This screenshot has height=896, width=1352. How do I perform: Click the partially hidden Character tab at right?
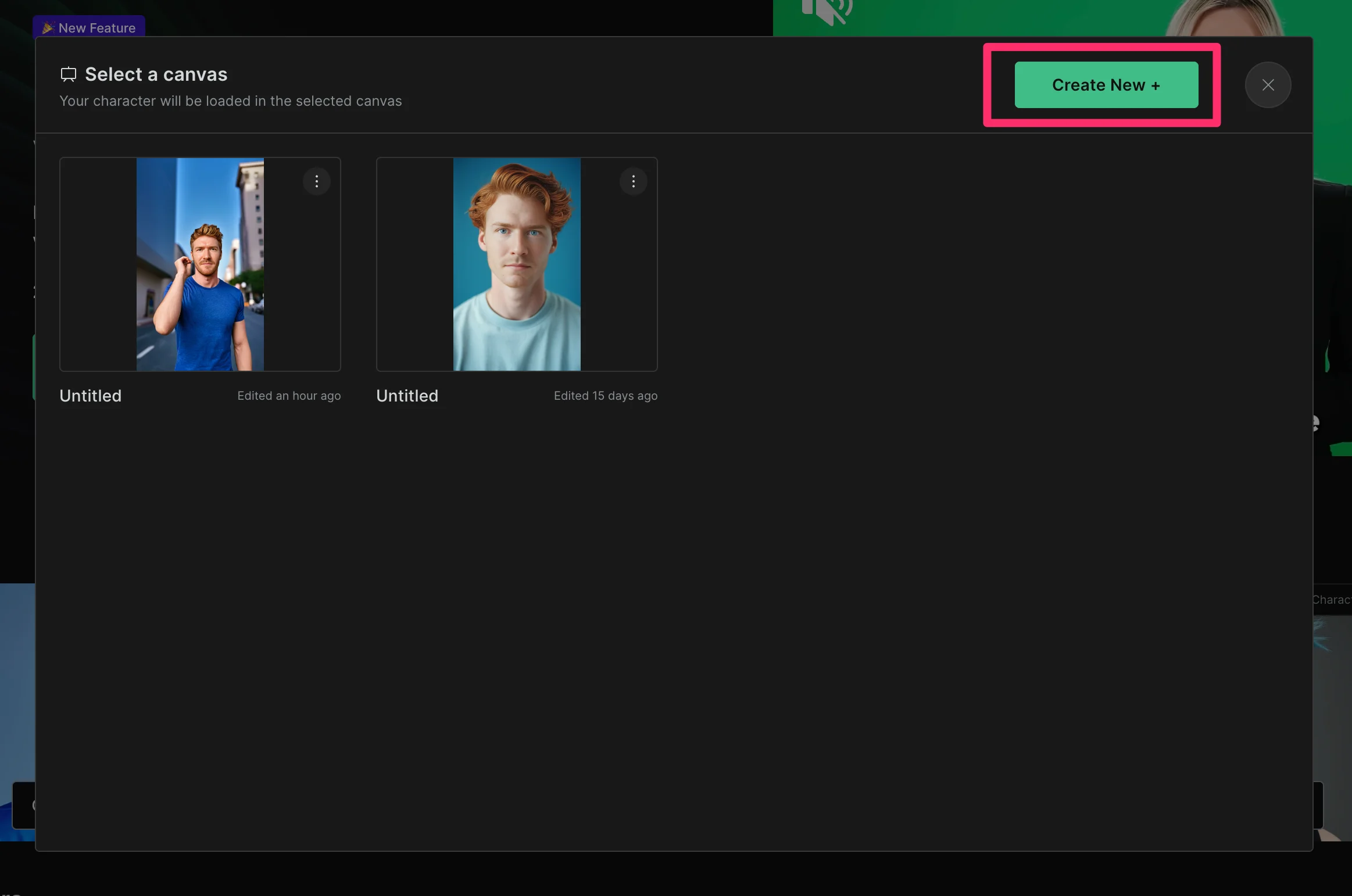point(1332,600)
